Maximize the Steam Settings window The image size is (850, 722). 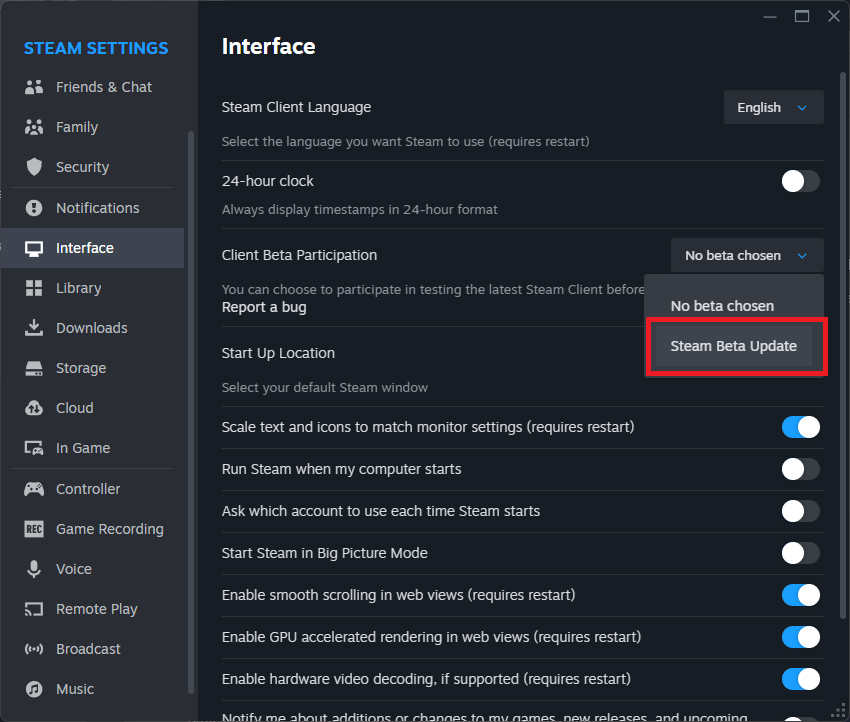pos(802,17)
